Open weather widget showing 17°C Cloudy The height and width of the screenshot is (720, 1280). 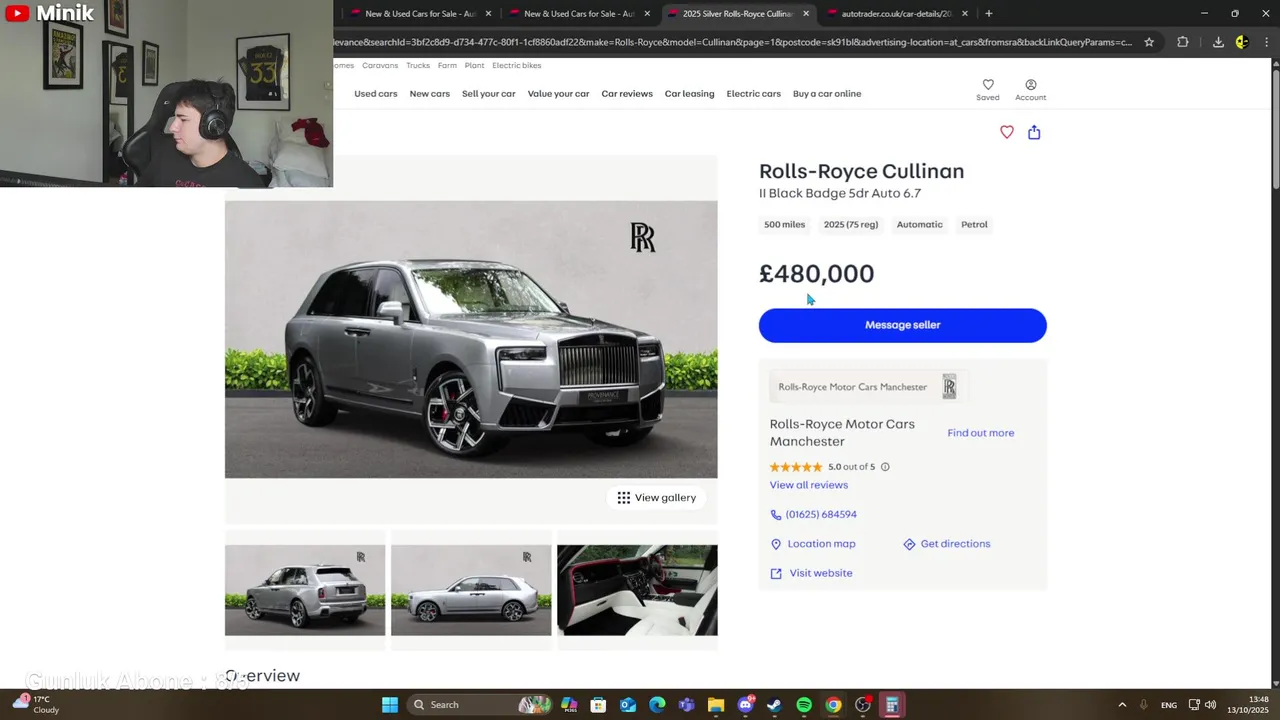coord(36,705)
